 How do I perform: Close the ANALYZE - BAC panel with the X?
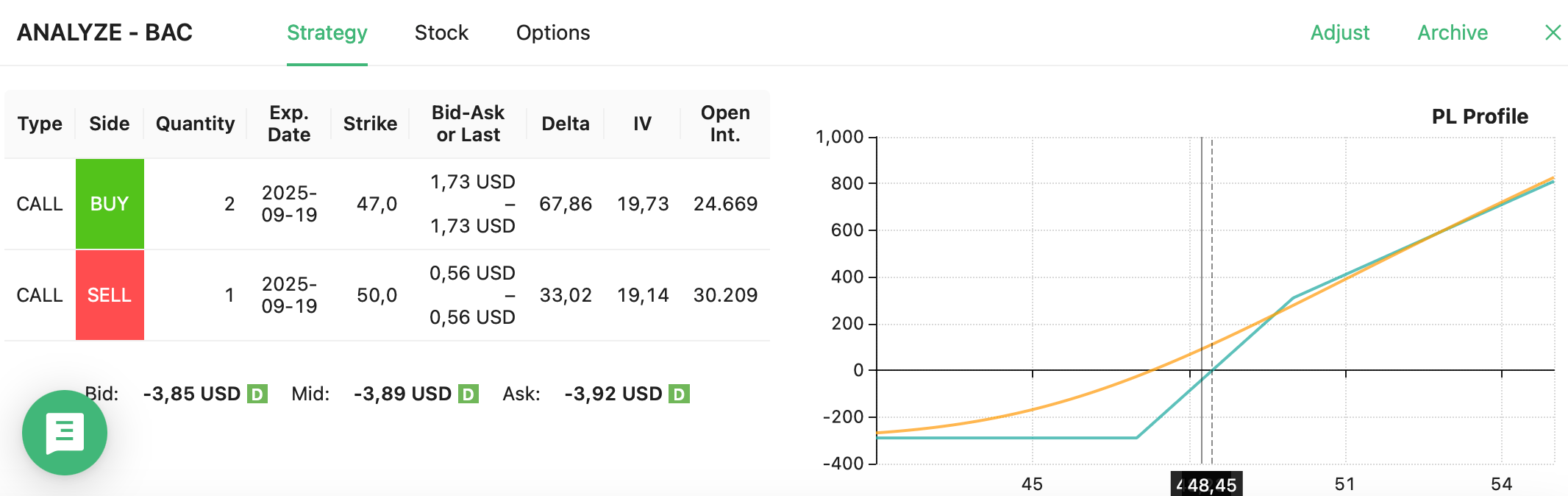point(1553,32)
